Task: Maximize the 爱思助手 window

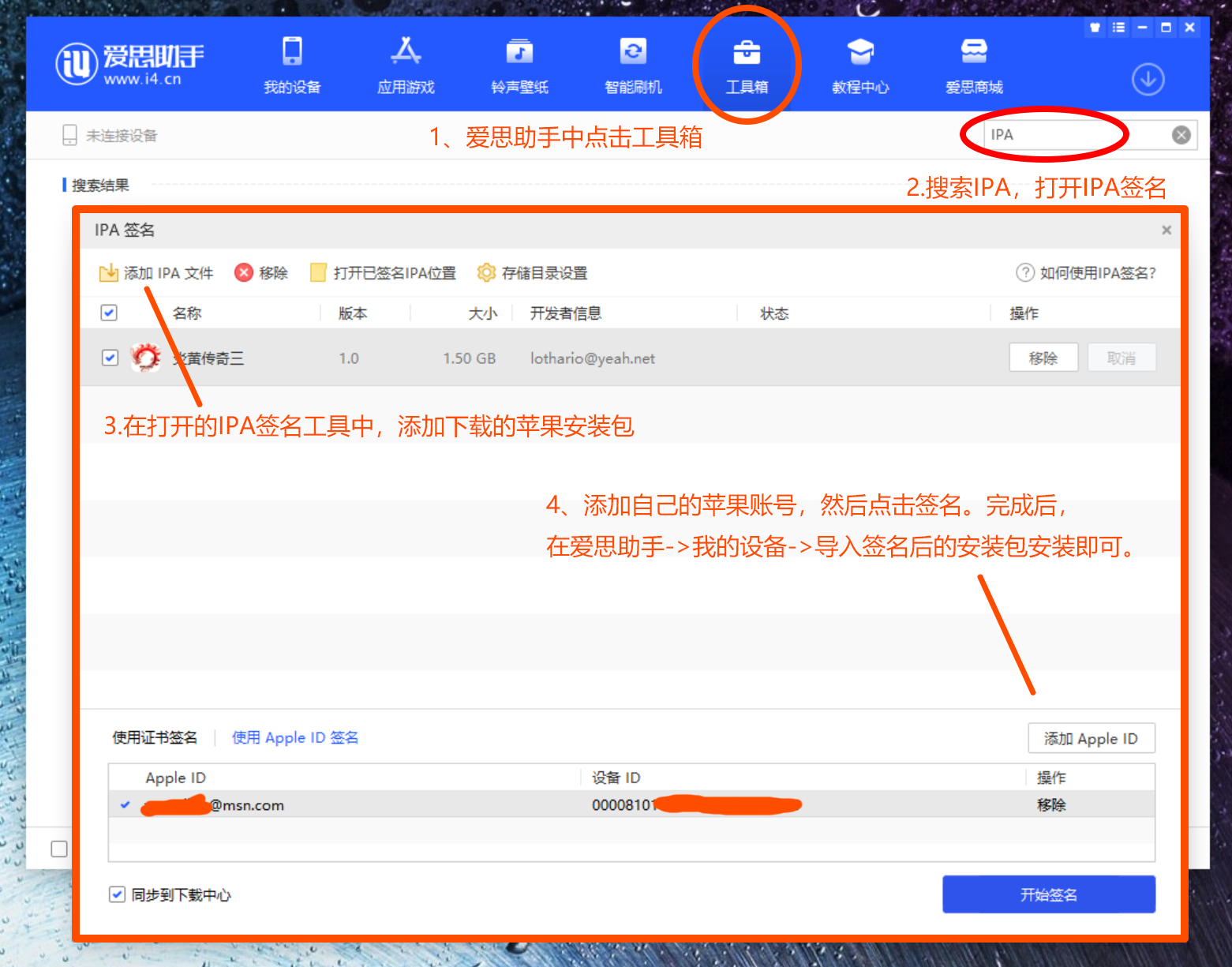Action: pos(1166,28)
